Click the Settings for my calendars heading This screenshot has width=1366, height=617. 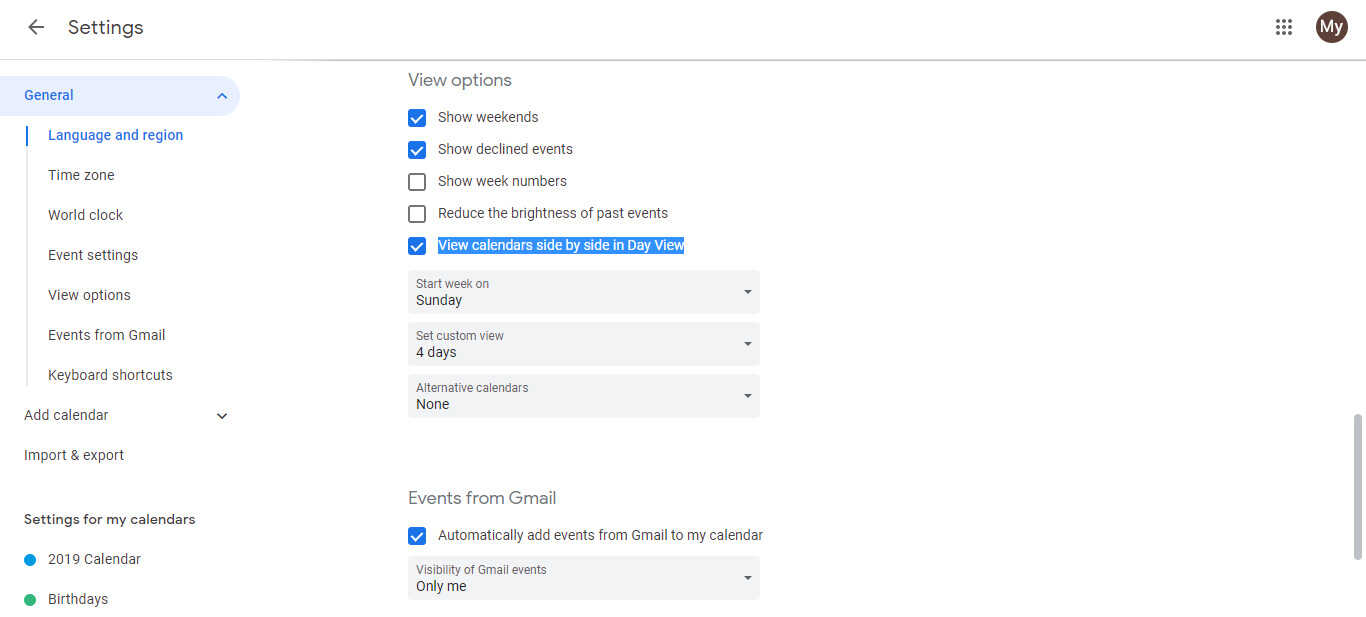(110, 519)
